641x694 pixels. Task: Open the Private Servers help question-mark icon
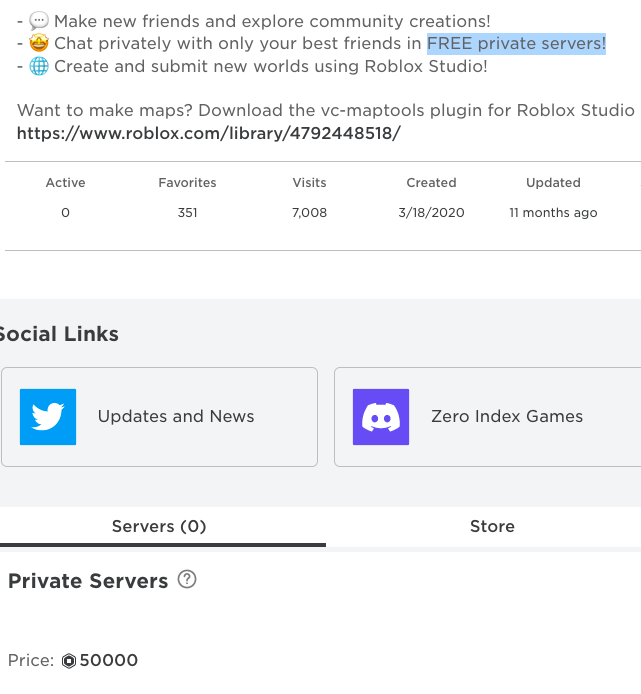click(x=186, y=579)
